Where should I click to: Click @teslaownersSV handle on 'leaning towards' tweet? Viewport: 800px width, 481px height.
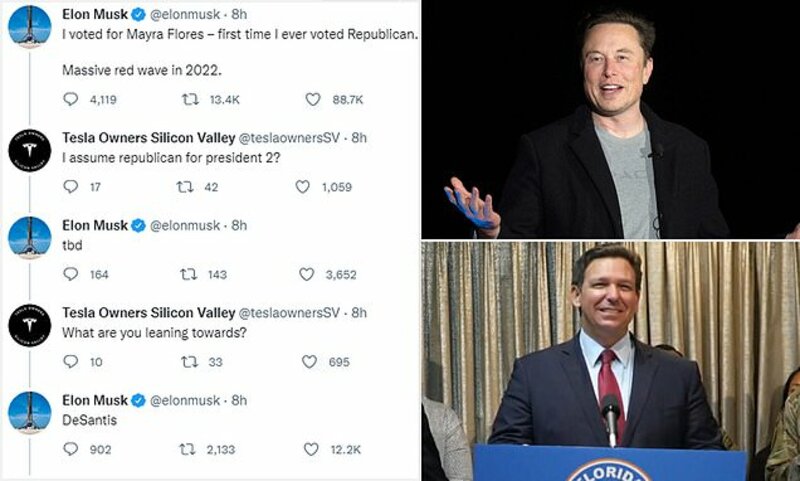(289, 313)
